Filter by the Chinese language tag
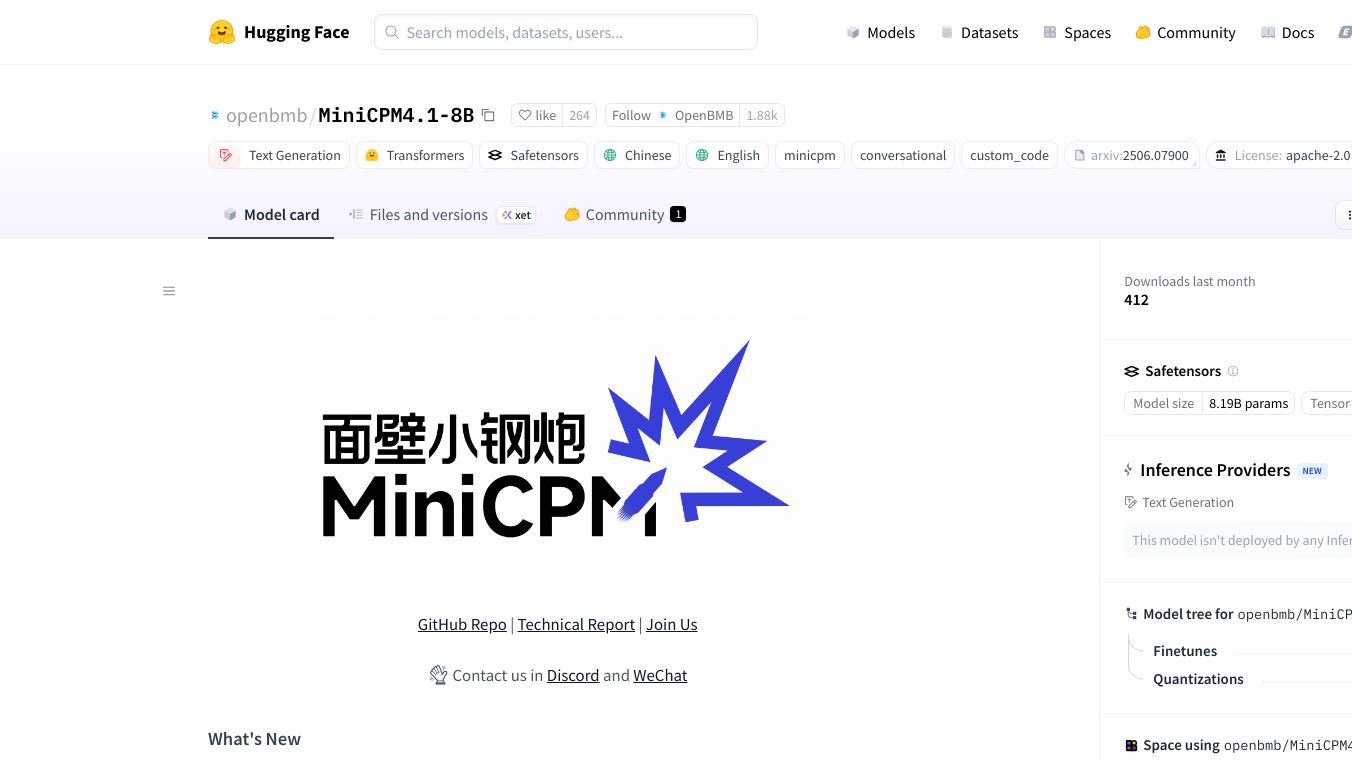 pyautogui.click(x=637, y=155)
